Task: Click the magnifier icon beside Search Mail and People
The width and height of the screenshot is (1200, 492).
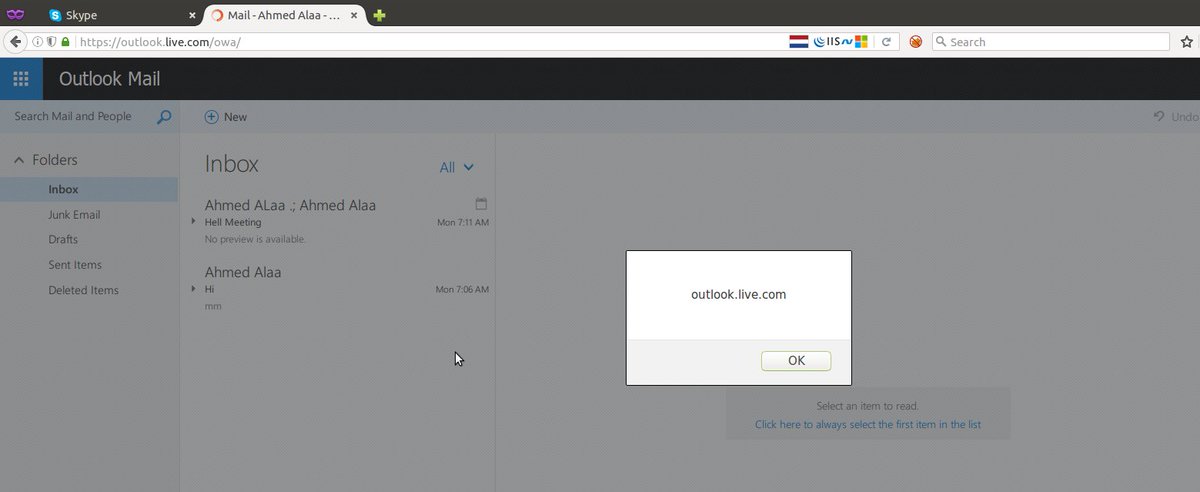Action: (165, 117)
